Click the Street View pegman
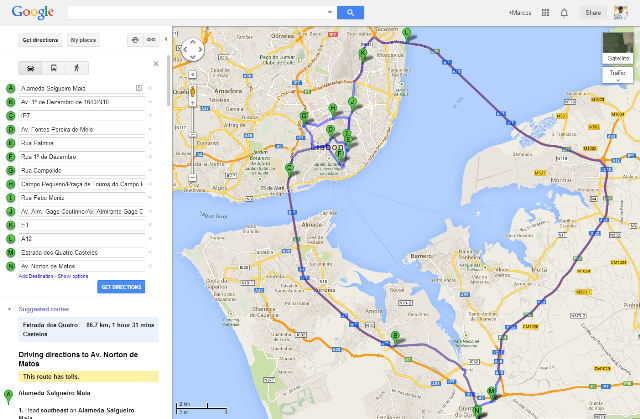The image size is (640, 419). point(193,92)
